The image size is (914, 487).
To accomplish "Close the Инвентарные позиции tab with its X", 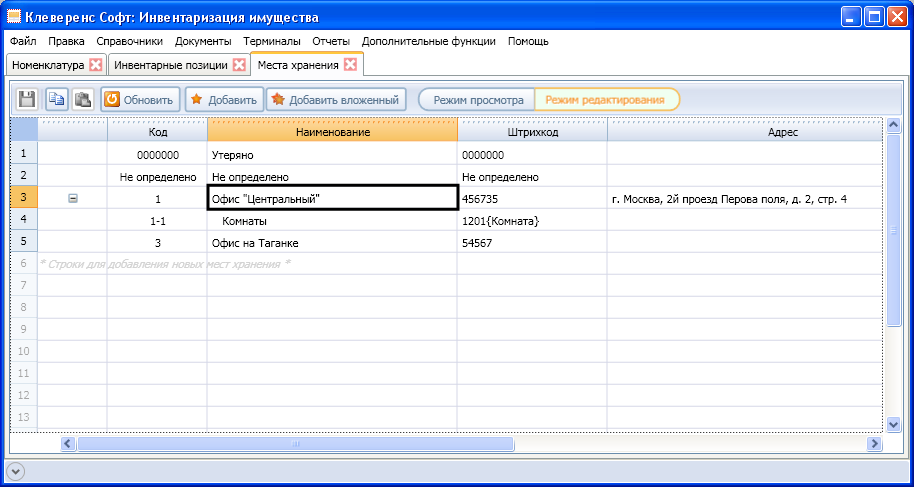I will click(239, 65).
